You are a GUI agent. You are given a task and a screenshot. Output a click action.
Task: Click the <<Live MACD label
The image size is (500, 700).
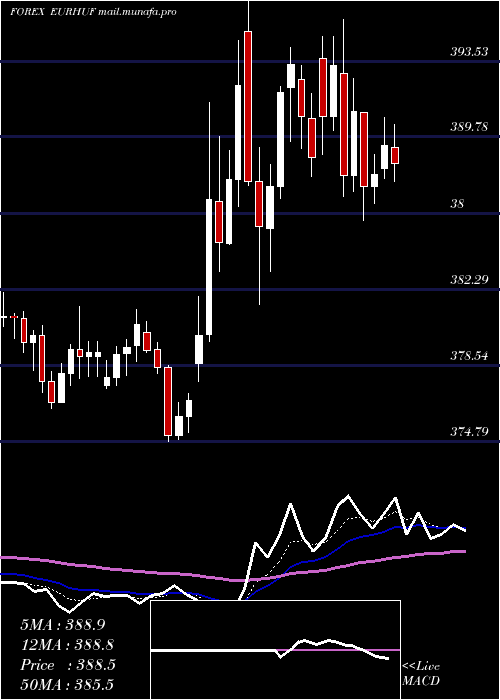point(421,674)
